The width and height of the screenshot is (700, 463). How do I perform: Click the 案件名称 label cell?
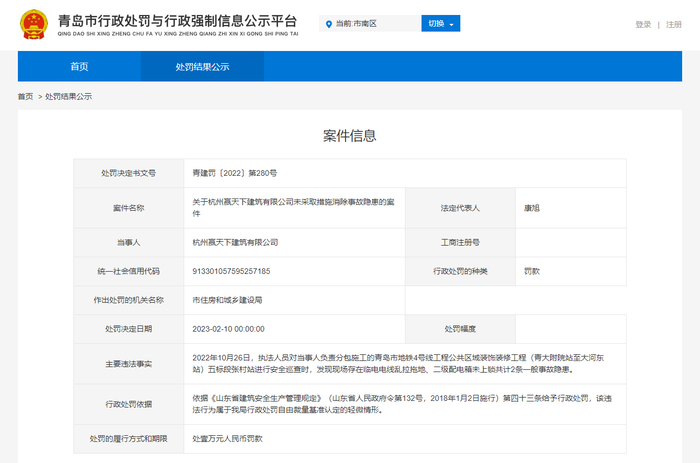129,208
